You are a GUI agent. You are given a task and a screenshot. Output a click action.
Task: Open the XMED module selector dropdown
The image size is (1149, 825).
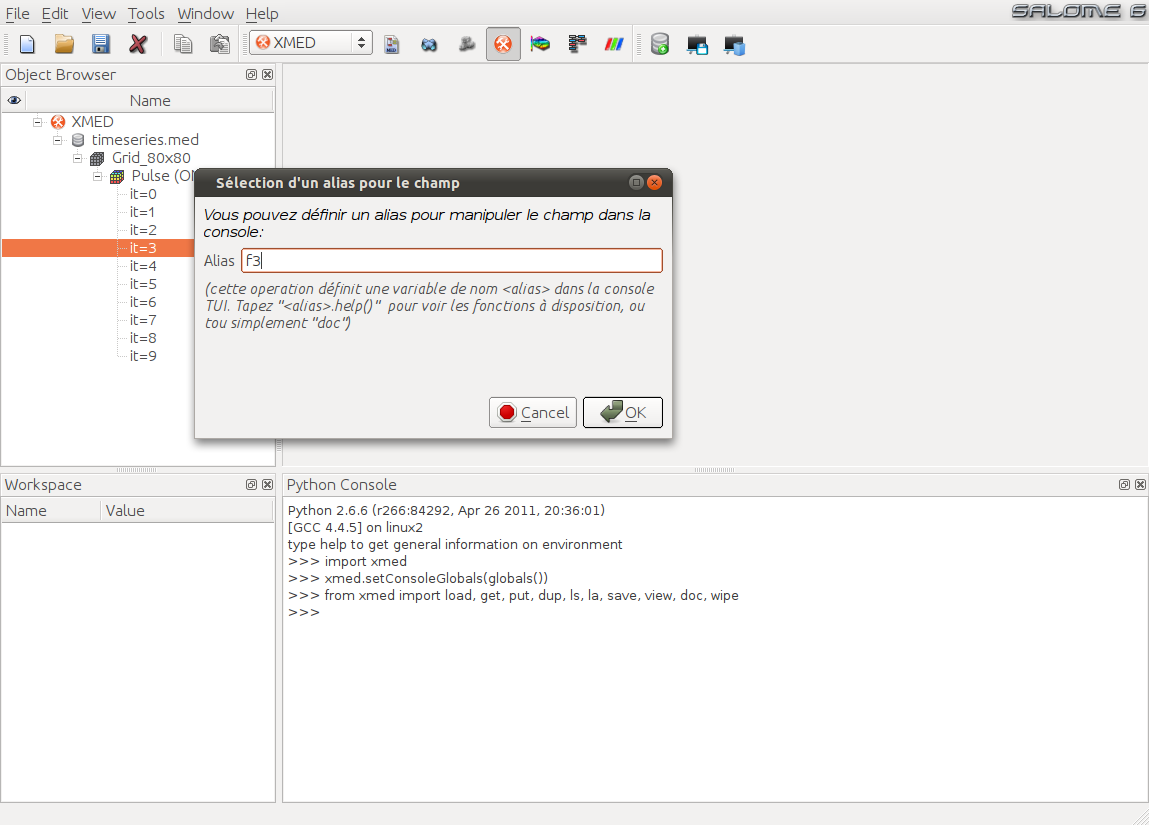pyautogui.click(x=311, y=42)
